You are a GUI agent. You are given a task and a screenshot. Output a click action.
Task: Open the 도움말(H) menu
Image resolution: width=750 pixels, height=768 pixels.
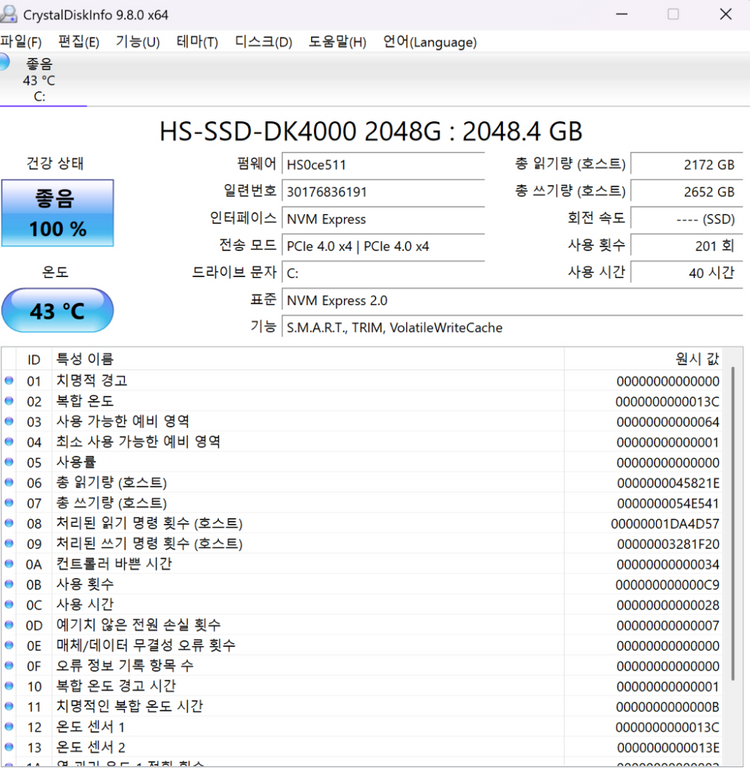[x=337, y=42]
